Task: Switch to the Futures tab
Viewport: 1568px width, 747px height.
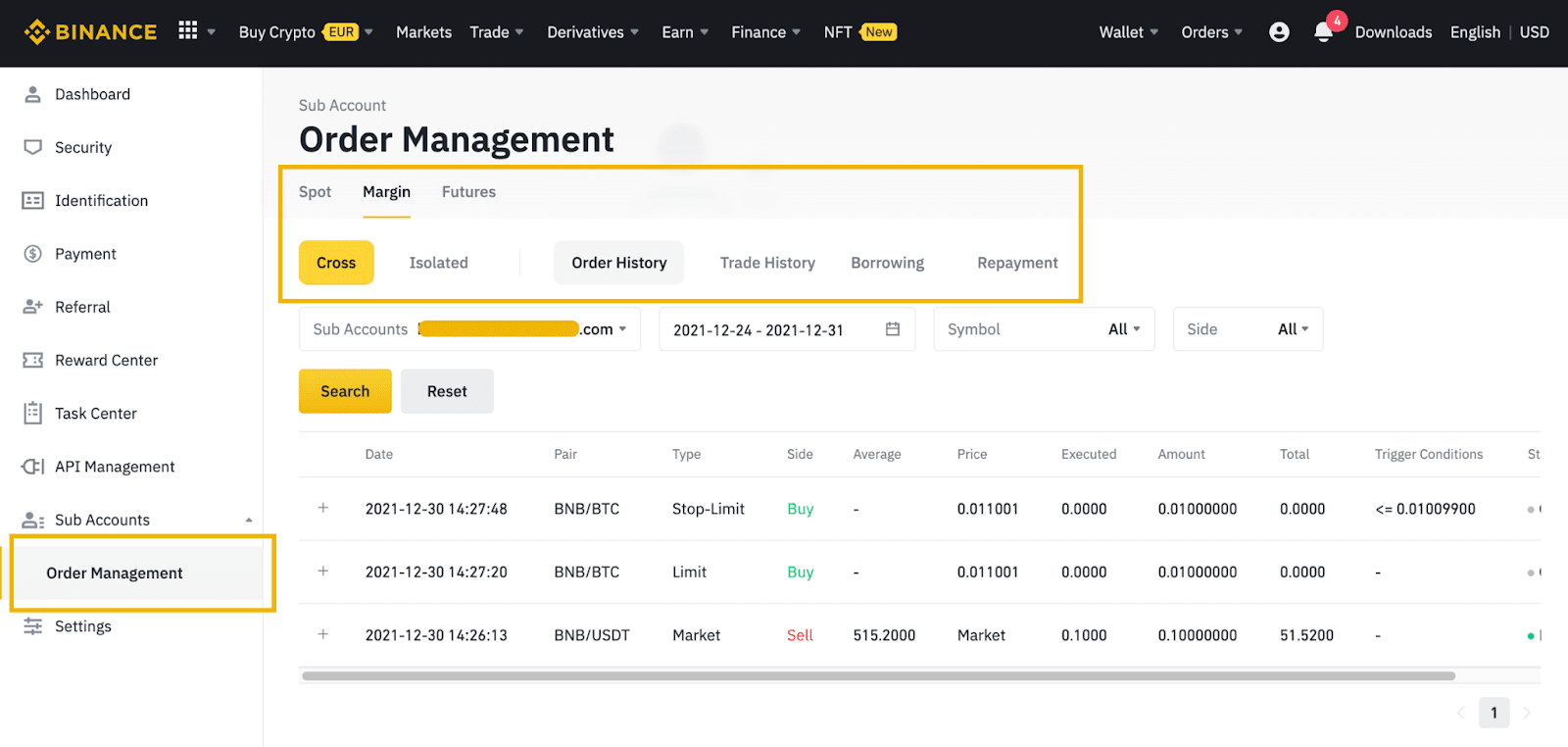Action: pyautogui.click(x=468, y=192)
